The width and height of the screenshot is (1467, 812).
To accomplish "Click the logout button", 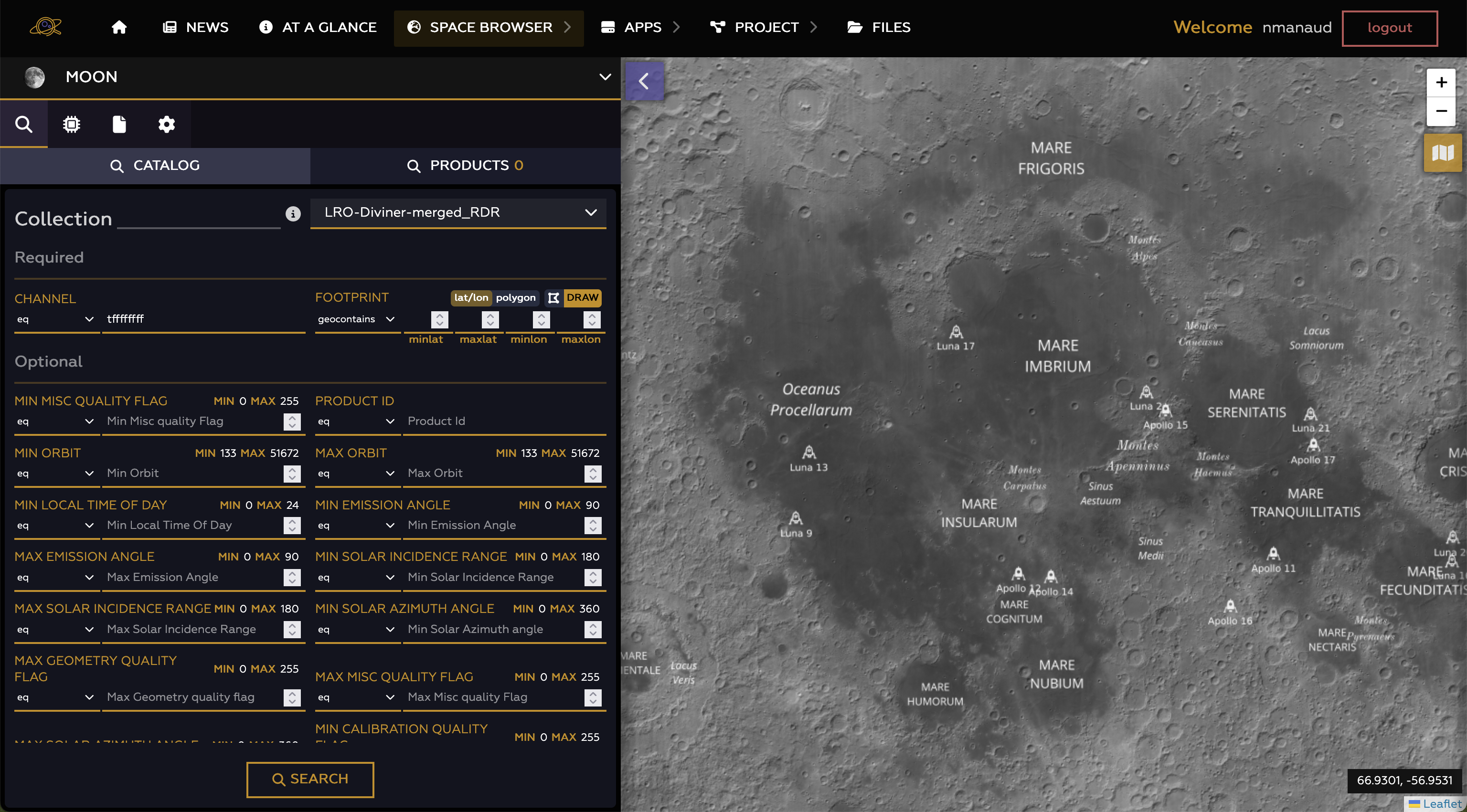I will 1390,28.
